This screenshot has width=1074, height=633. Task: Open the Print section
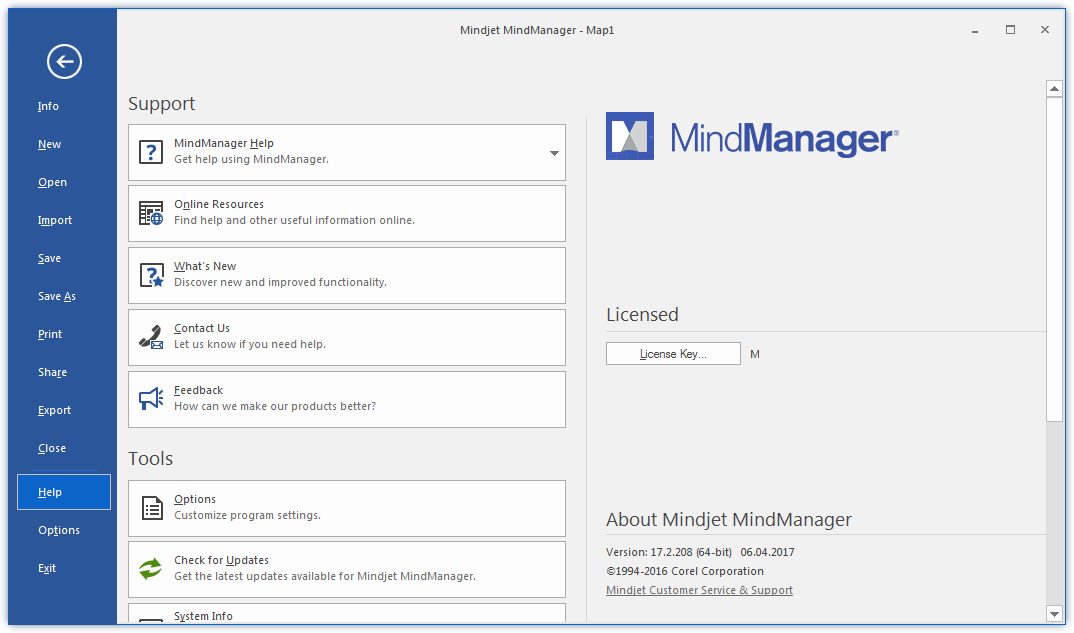coord(50,334)
